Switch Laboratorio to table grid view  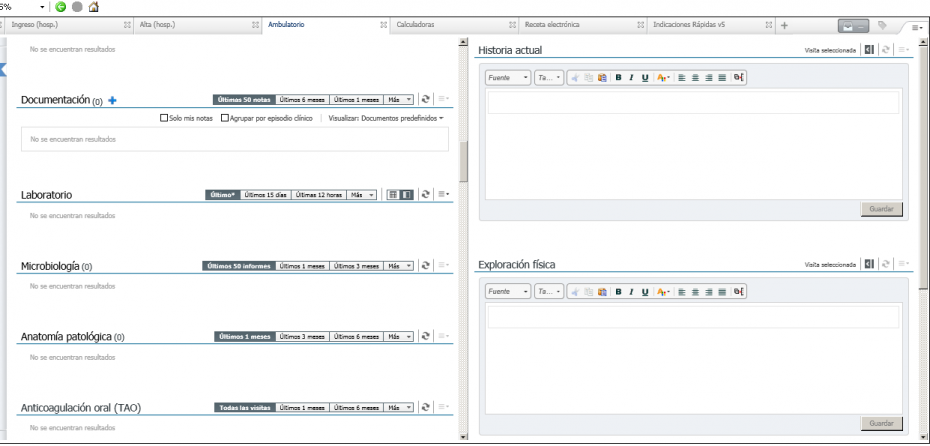[x=392, y=194]
